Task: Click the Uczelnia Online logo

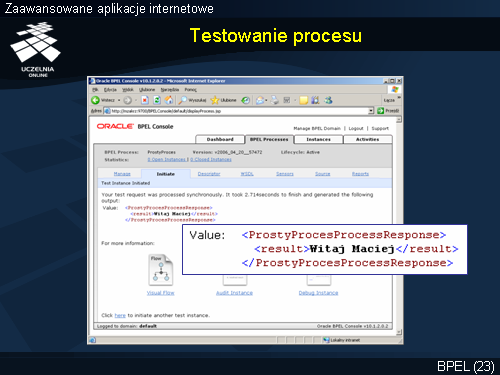Action: 36,49
